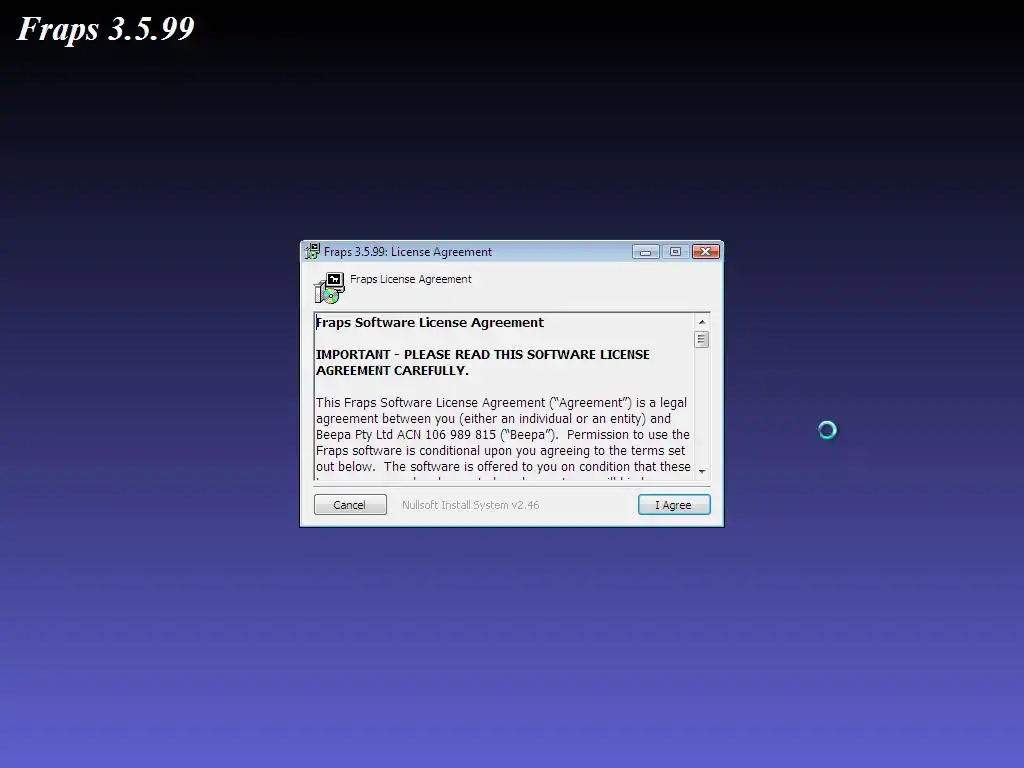
Task: Click the license text scrollbar thumb
Action: tap(702, 340)
